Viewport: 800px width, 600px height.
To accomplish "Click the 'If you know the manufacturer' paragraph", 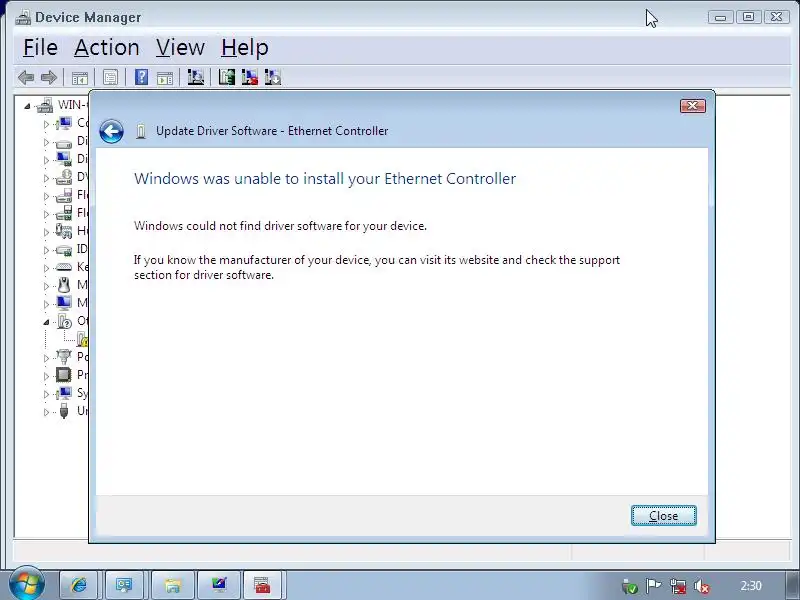I will 377,267.
